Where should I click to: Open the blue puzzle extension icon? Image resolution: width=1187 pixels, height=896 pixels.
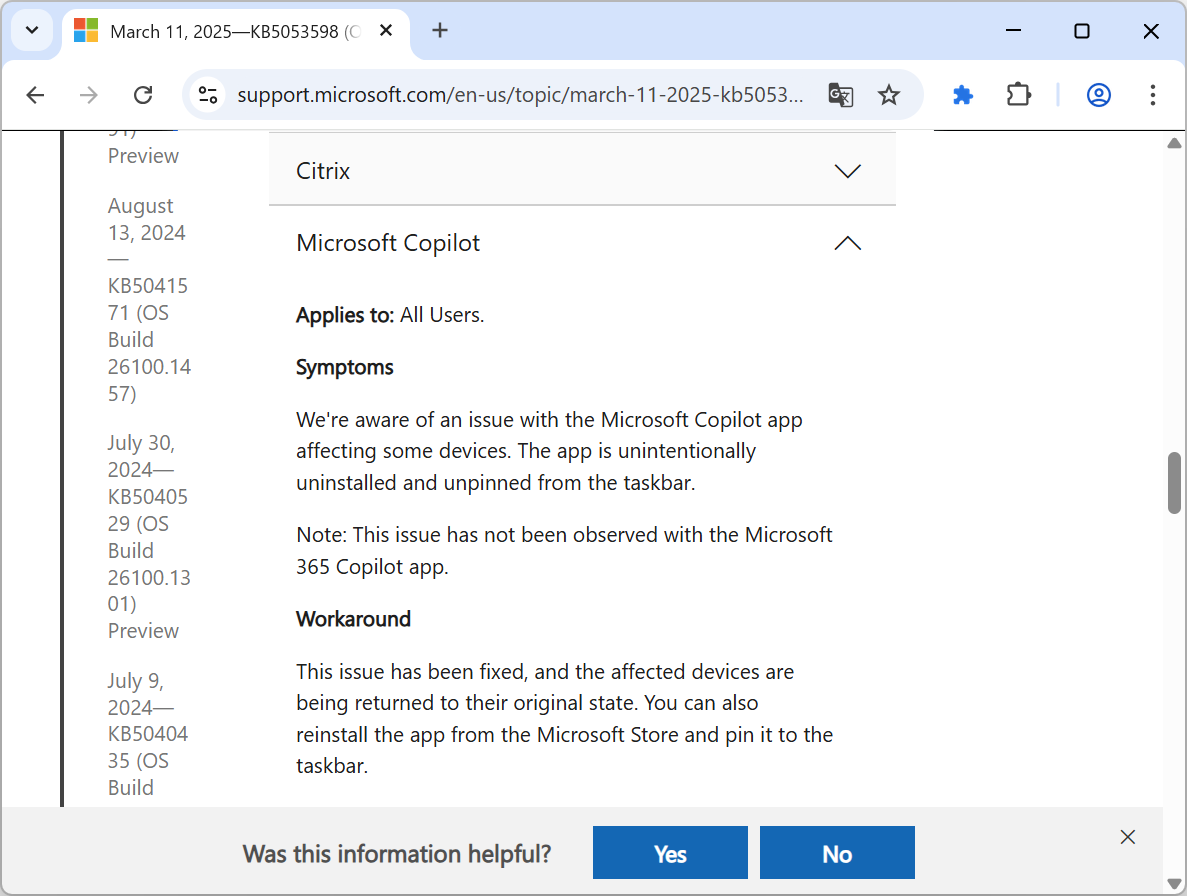tap(963, 95)
